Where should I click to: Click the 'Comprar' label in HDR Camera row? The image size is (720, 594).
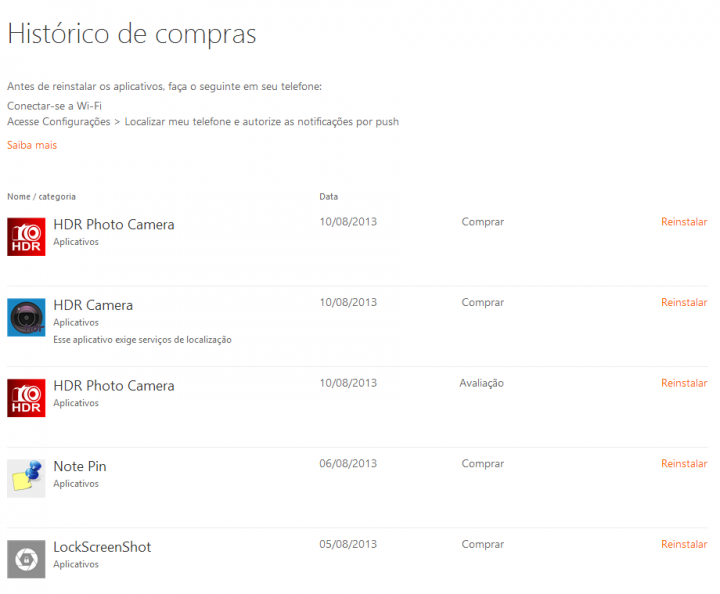click(483, 303)
